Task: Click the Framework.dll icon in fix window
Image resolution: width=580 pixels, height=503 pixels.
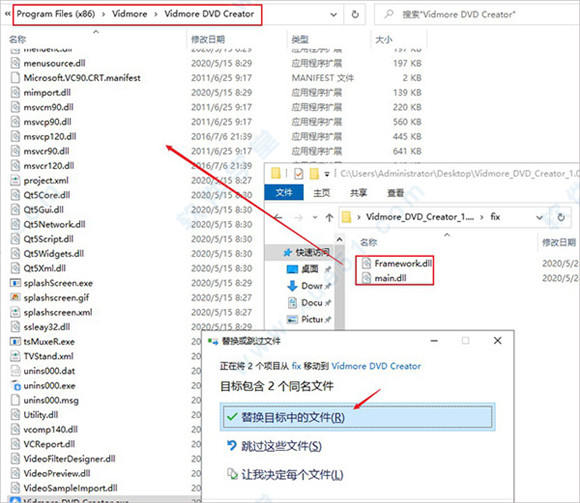Action: (366, 263)
